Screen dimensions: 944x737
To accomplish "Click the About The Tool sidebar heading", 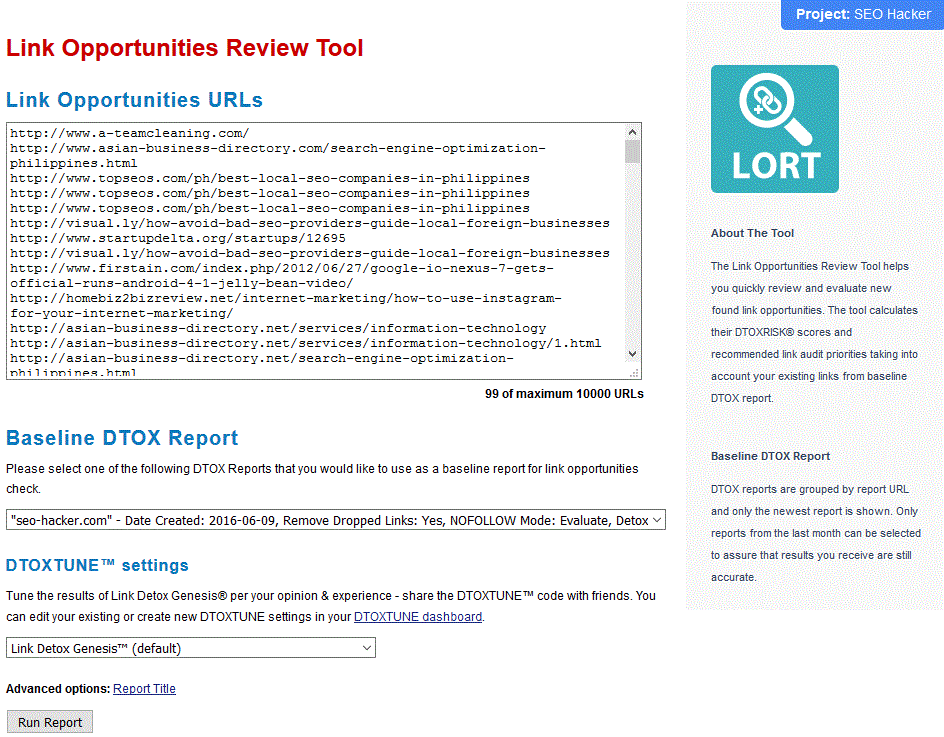I will tap(752, 233).
